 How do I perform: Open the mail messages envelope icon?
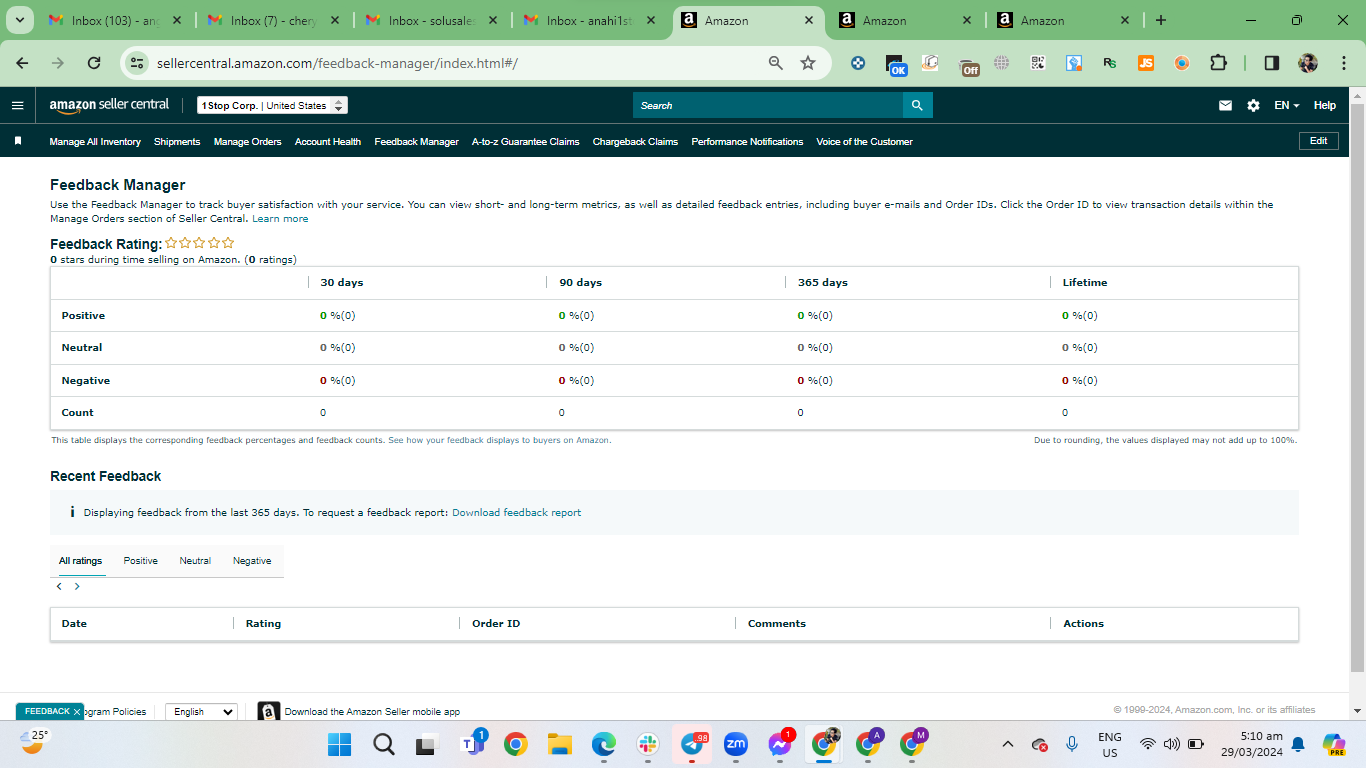[1225, 105]
